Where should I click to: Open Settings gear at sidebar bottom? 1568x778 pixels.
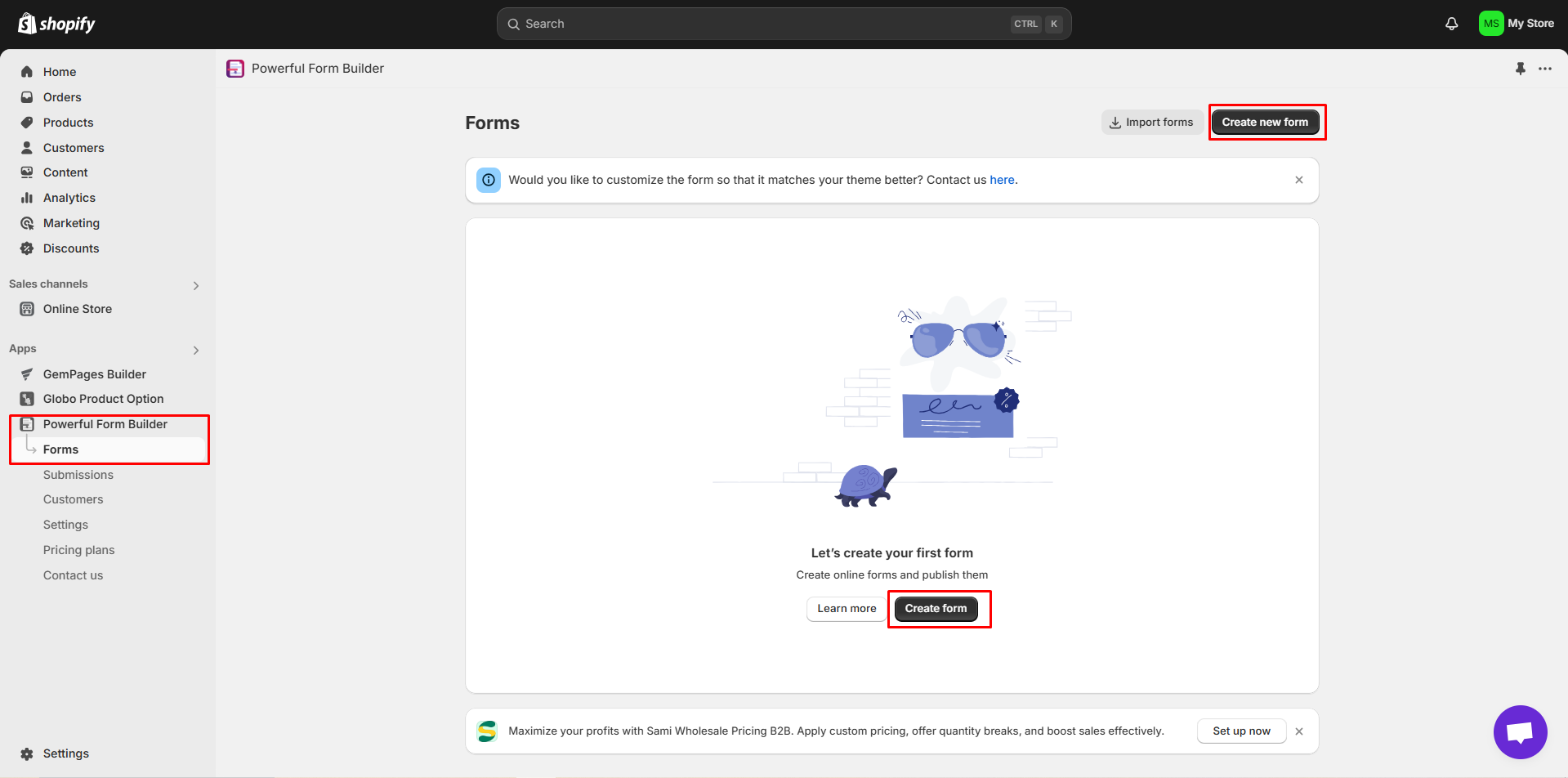[x=27, y=753]
